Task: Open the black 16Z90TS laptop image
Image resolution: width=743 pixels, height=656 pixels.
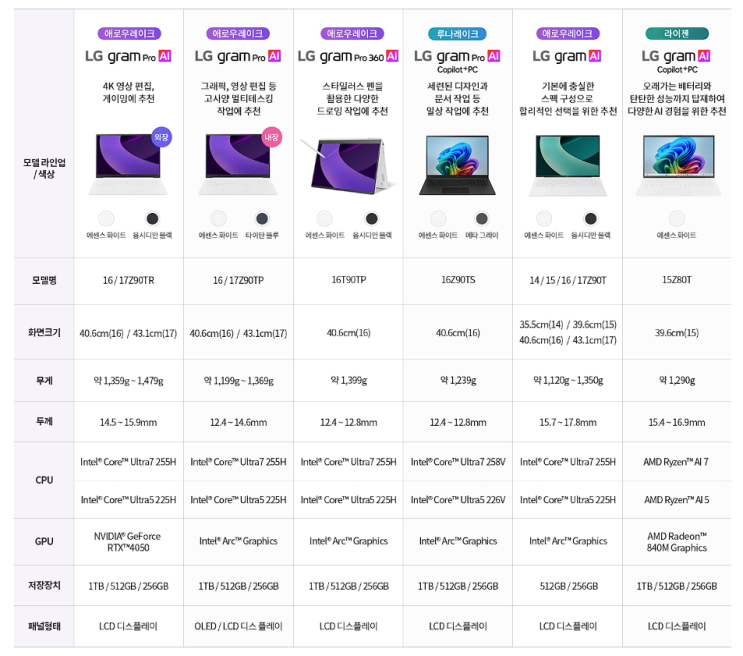Action: pos(457,165)
